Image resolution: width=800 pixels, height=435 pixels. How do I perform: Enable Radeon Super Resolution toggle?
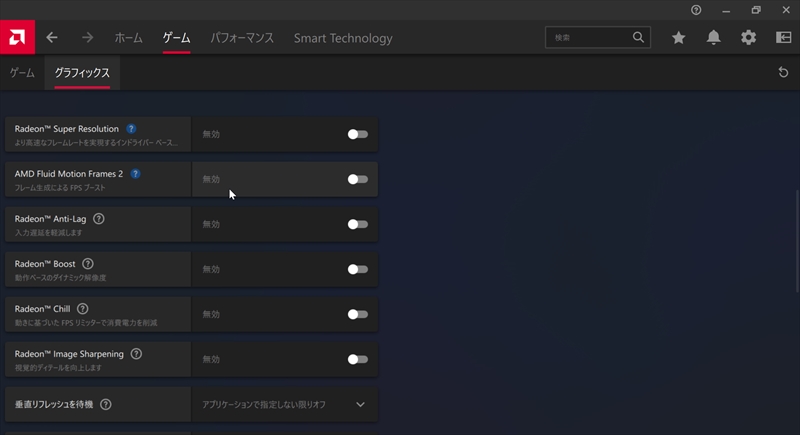358,134
